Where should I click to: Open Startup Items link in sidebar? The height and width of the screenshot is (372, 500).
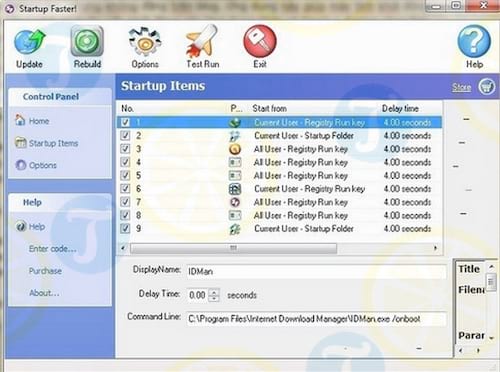(x=53, y=143)
